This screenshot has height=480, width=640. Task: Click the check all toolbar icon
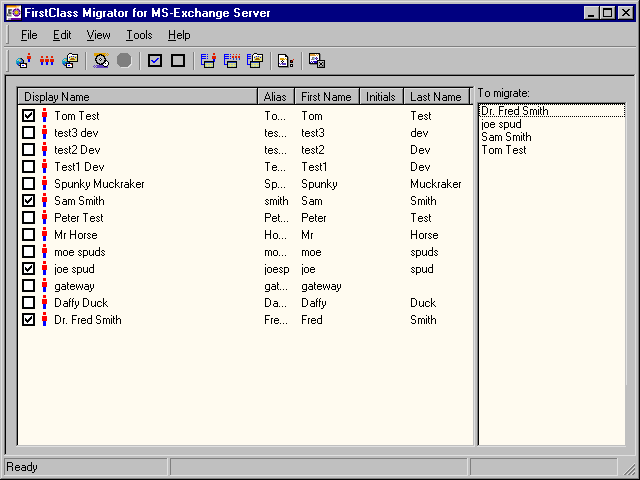click(x=155, y=61)
